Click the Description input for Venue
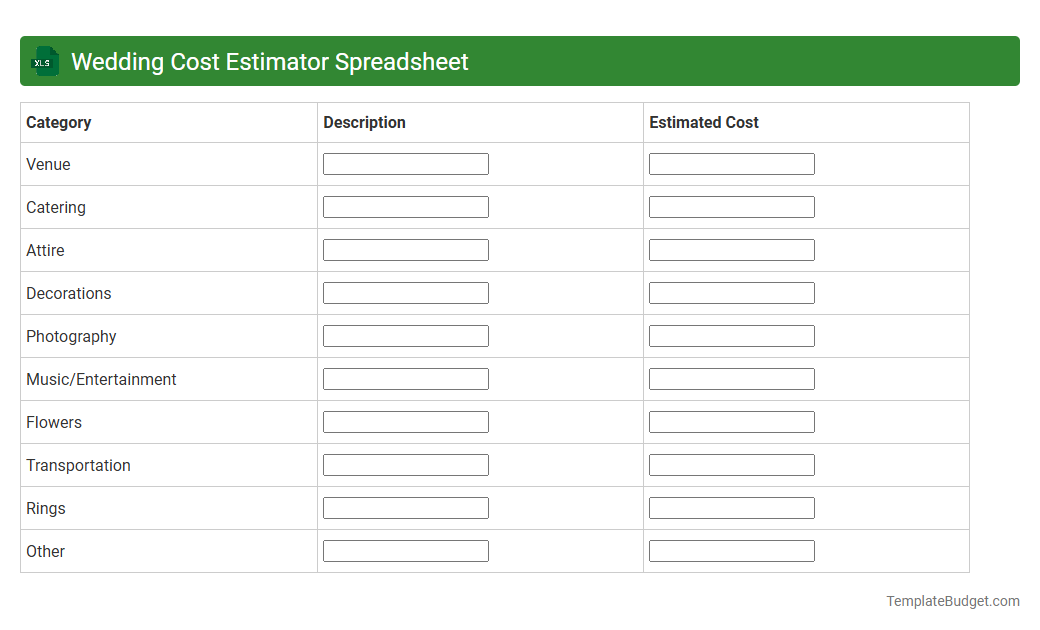 405,163
